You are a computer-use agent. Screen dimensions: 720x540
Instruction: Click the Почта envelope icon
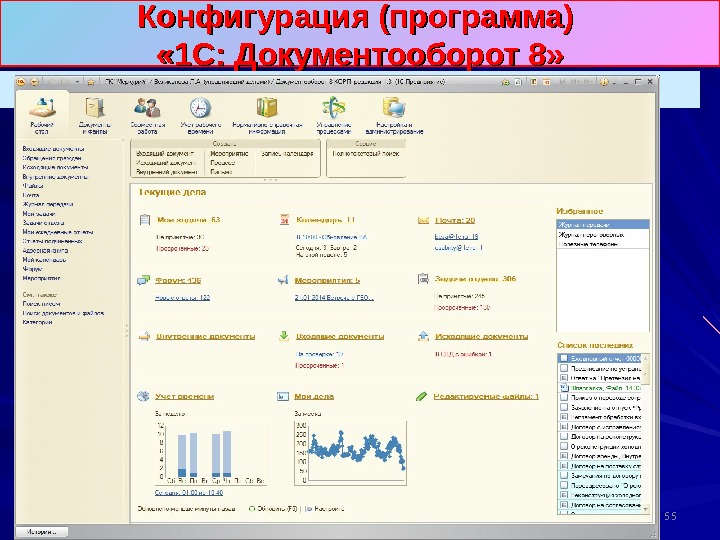(423, 220)
